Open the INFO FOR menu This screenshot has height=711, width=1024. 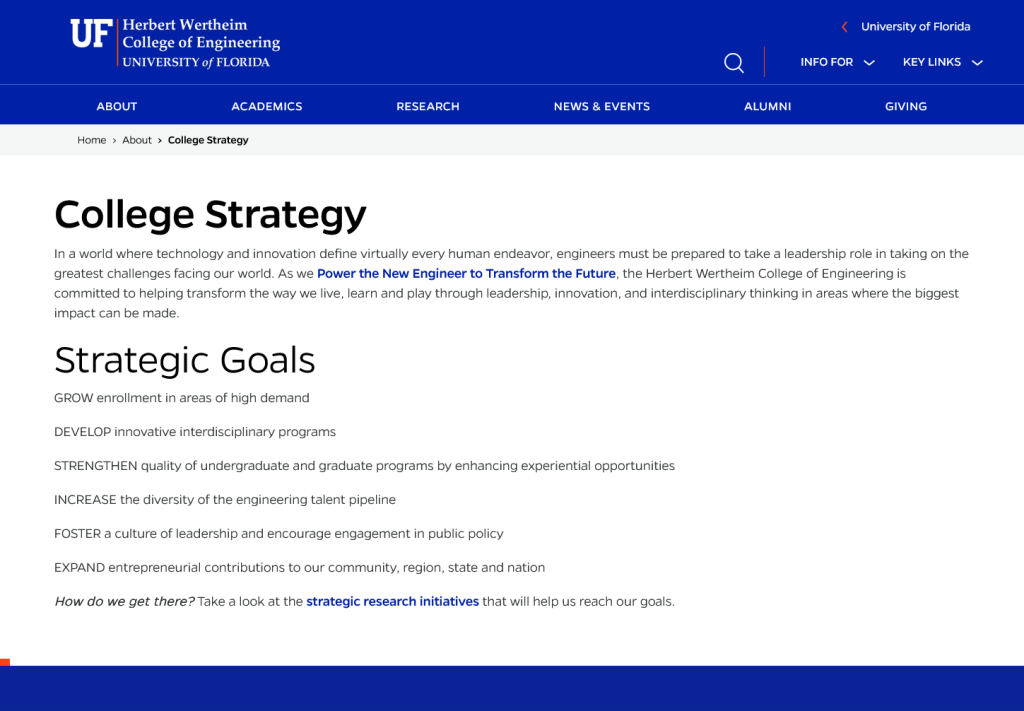pos(826,62)
